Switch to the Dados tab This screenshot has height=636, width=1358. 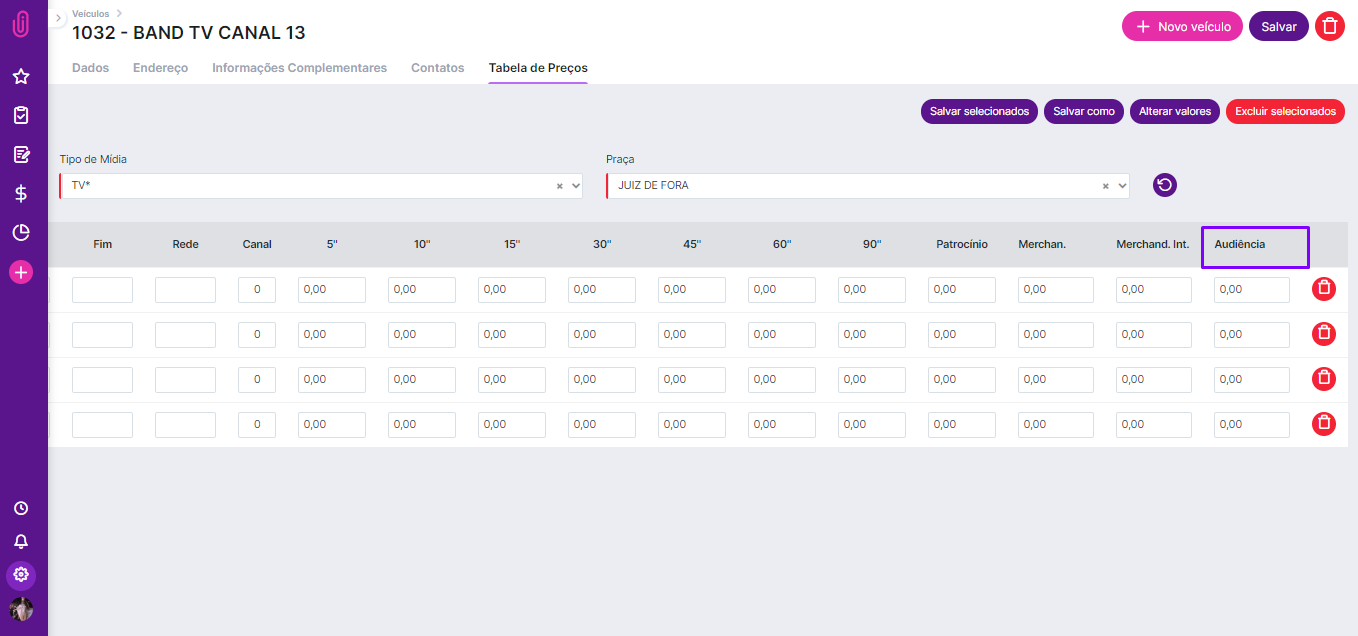pyautogui.click(x=90, y=68)
